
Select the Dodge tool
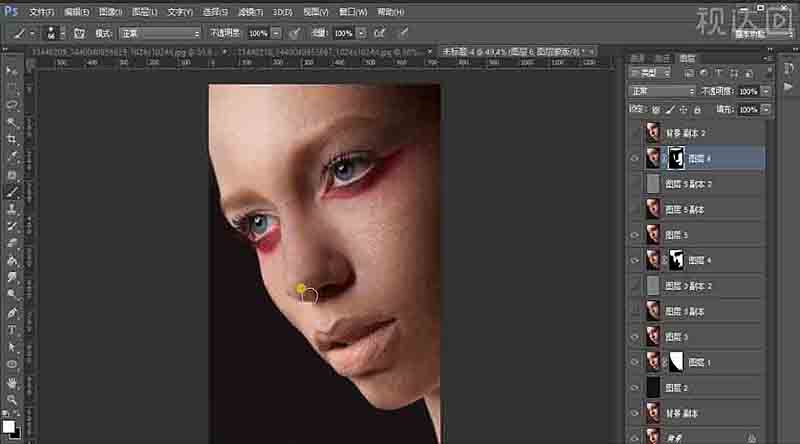12,295
